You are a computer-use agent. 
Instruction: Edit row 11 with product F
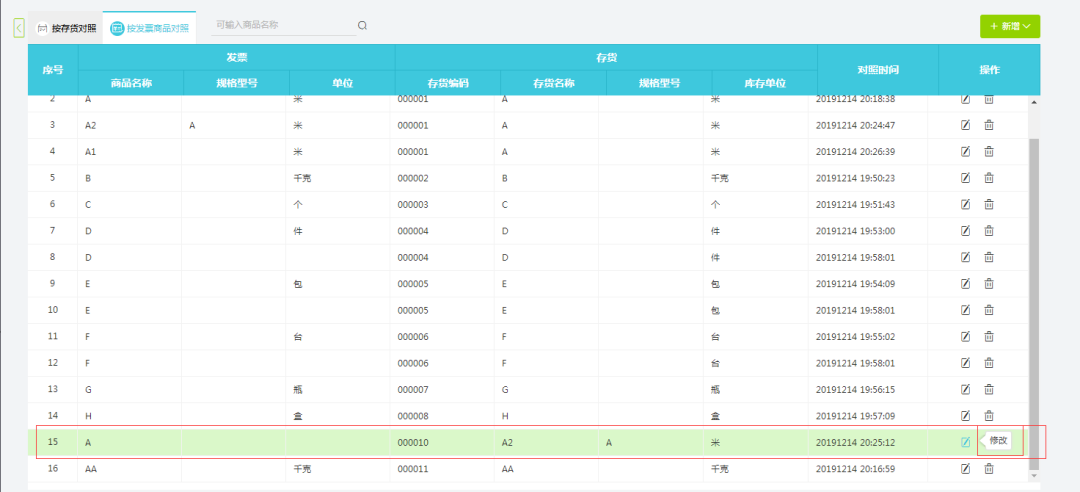click(965, 336)
